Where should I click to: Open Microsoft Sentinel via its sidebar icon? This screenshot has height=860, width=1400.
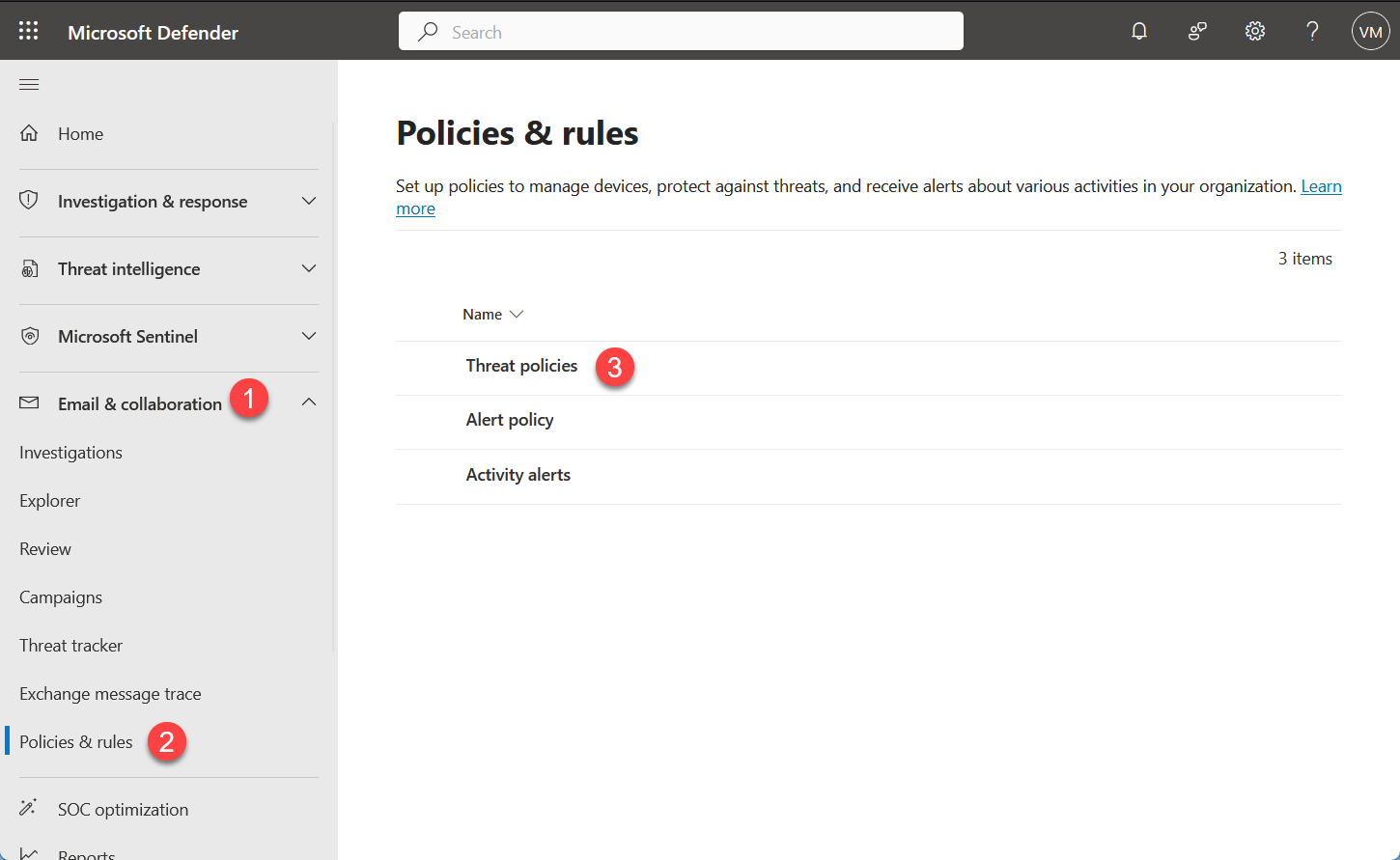tap(29, 336)
